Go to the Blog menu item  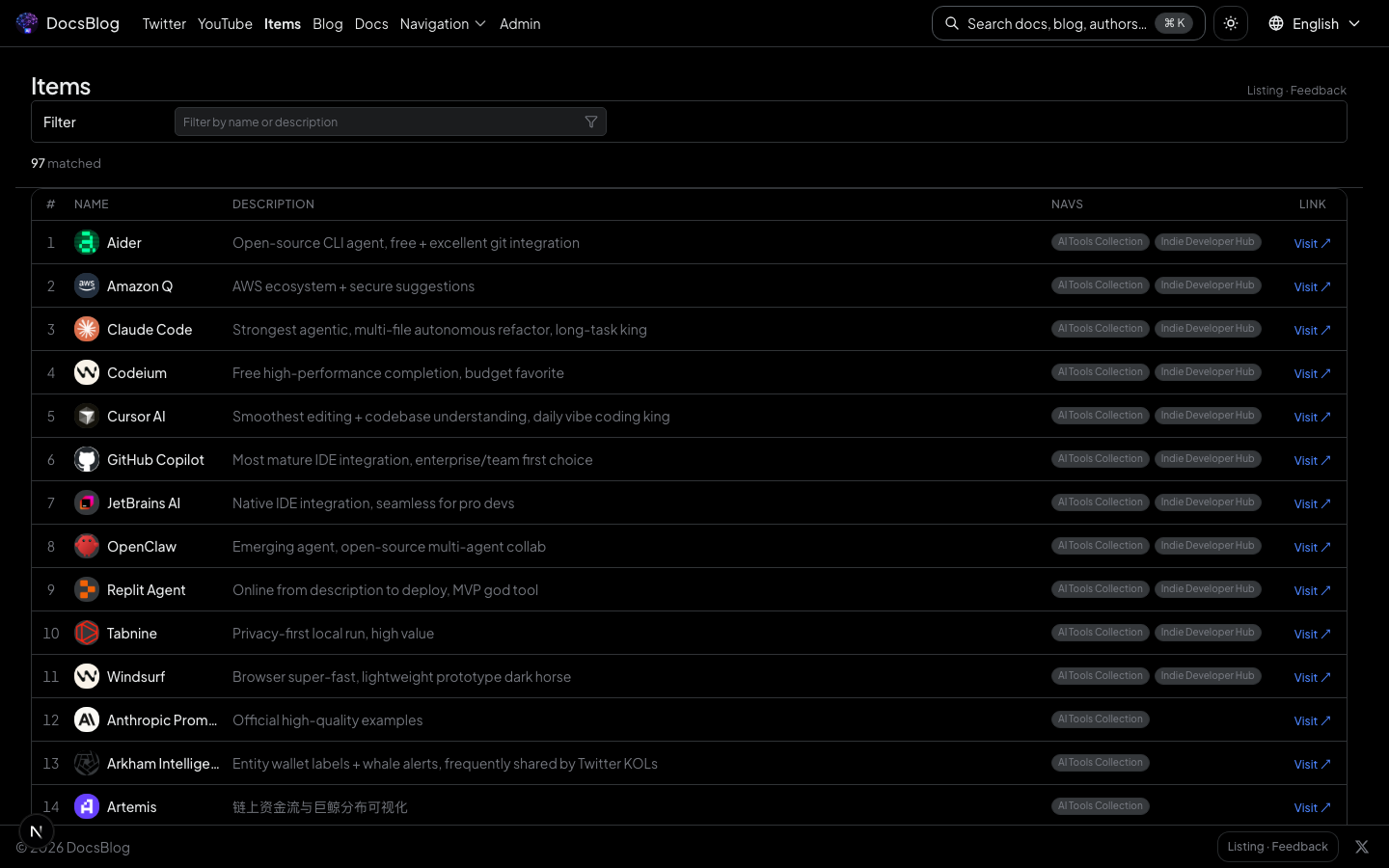[x=327, y=23]
